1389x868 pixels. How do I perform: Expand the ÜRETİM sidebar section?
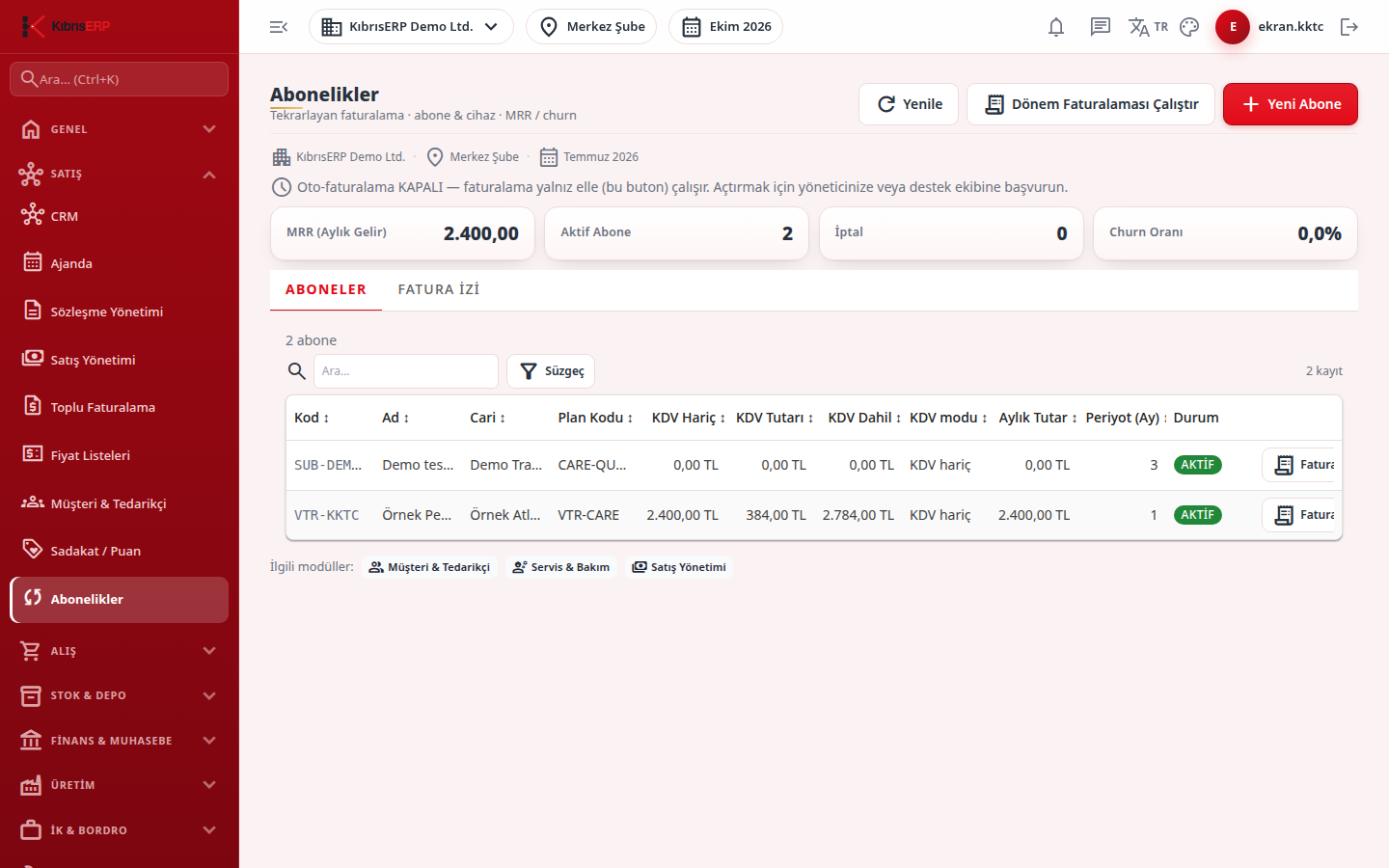(120, 785)
